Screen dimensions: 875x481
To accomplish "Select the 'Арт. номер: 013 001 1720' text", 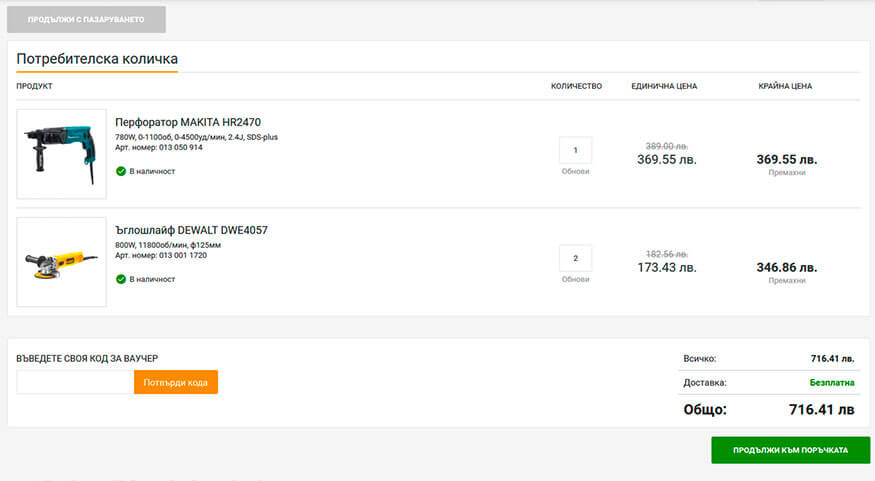I will 161,255.
